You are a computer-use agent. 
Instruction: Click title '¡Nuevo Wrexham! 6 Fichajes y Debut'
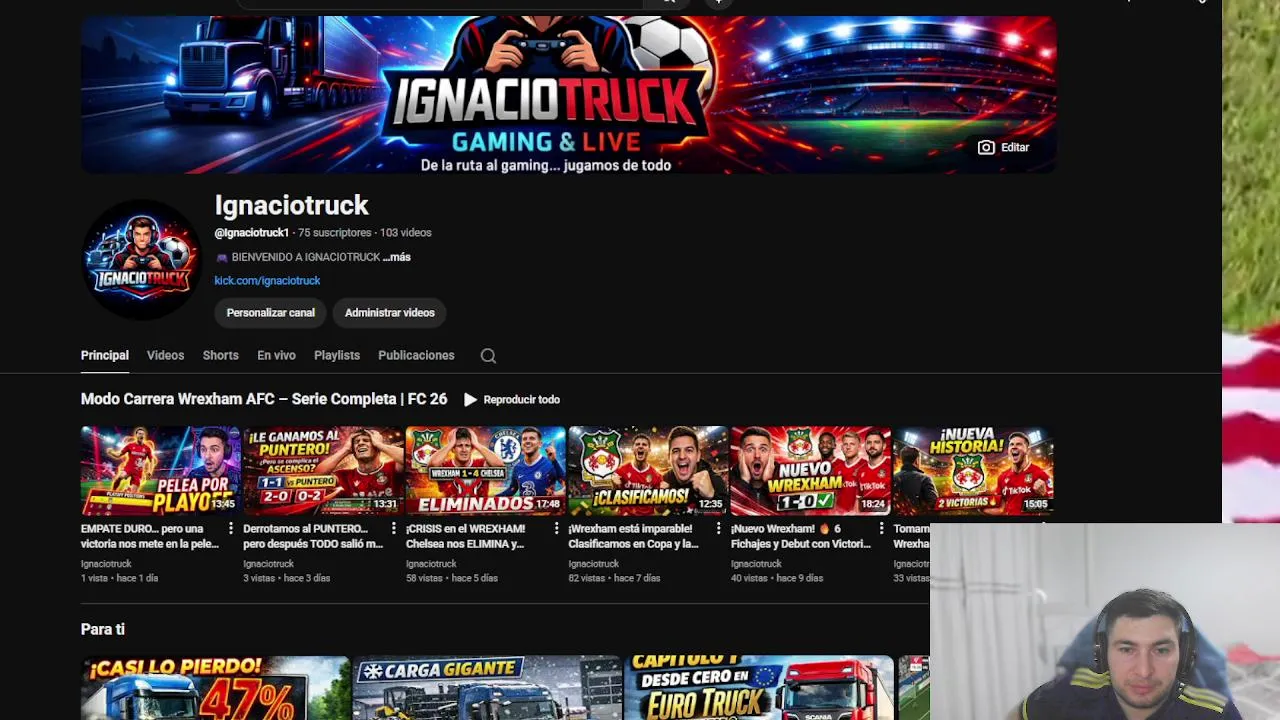(x=801, y=536)
